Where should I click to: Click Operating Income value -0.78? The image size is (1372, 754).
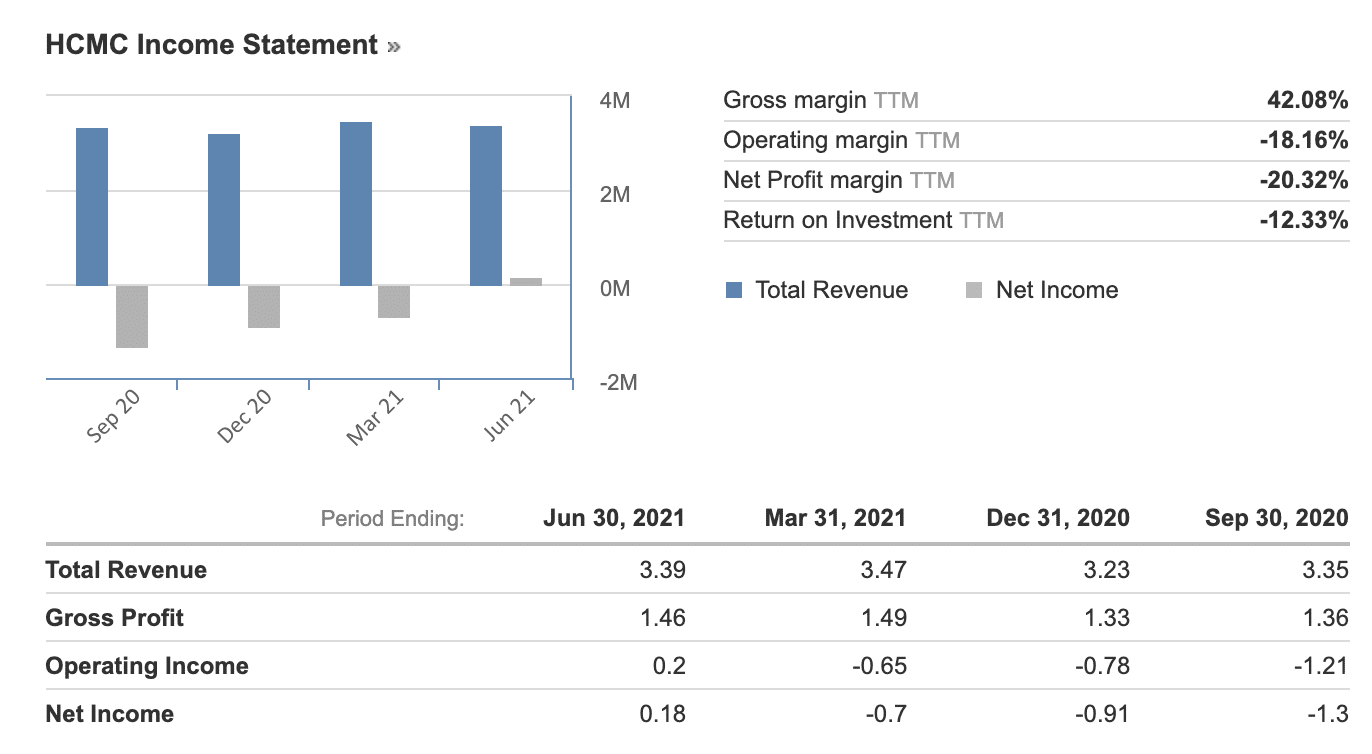tap(1102, 666)
